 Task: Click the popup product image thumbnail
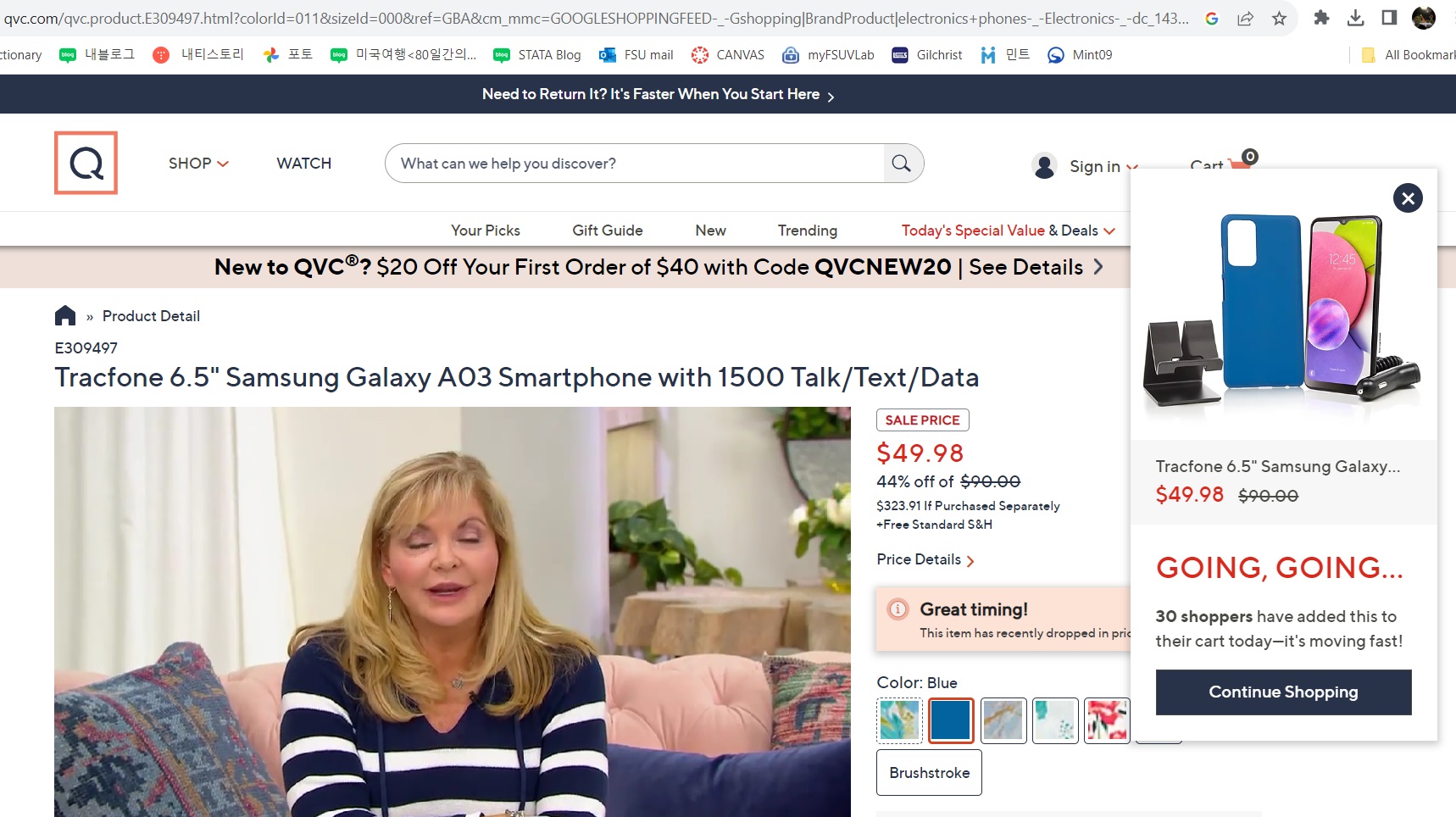coord(1282,311)
